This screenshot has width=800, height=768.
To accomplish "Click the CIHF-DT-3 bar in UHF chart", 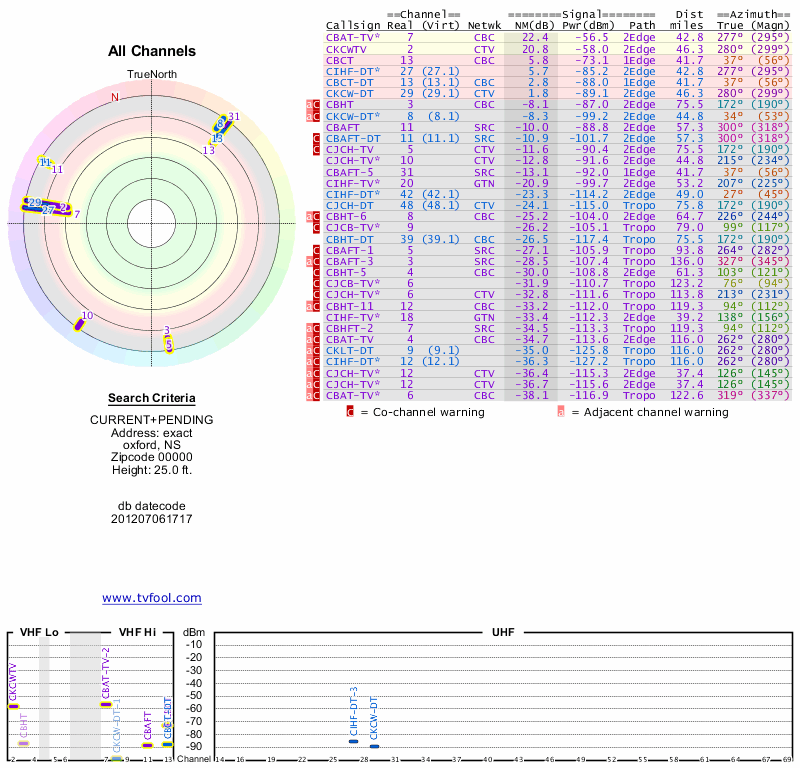I will pos(353,741).
